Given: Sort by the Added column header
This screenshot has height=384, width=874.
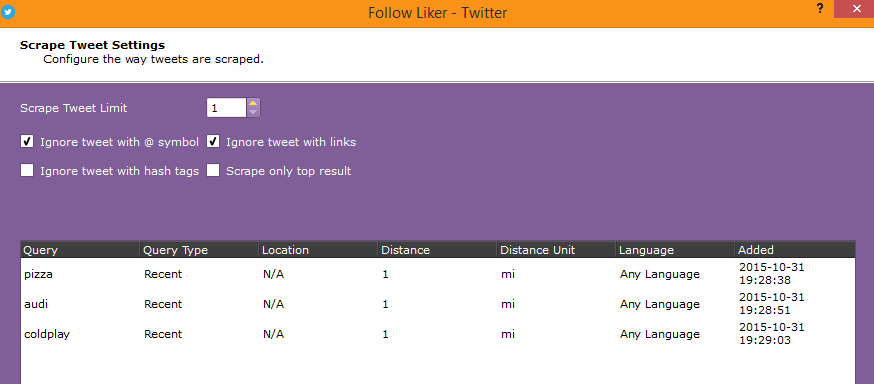Looking at the screenshot, I should tap(795, 250).
